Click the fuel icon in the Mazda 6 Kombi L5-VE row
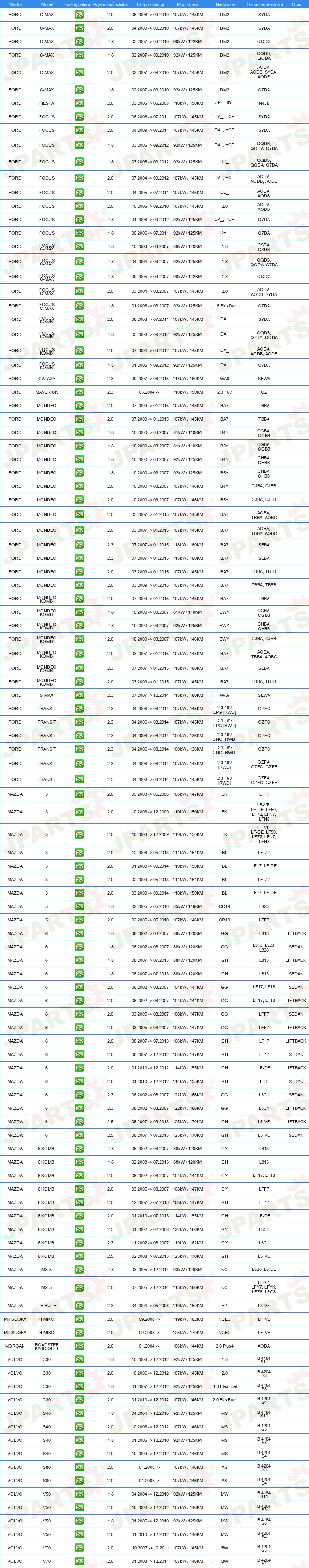 coord(79,1256)
